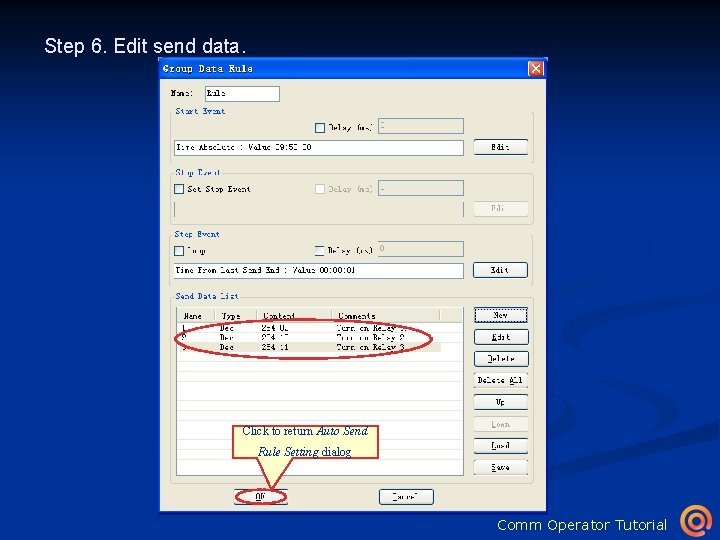Click the Name input field containing Rule
This screenshot has height=540, width=720.
(x=242, y=94)
